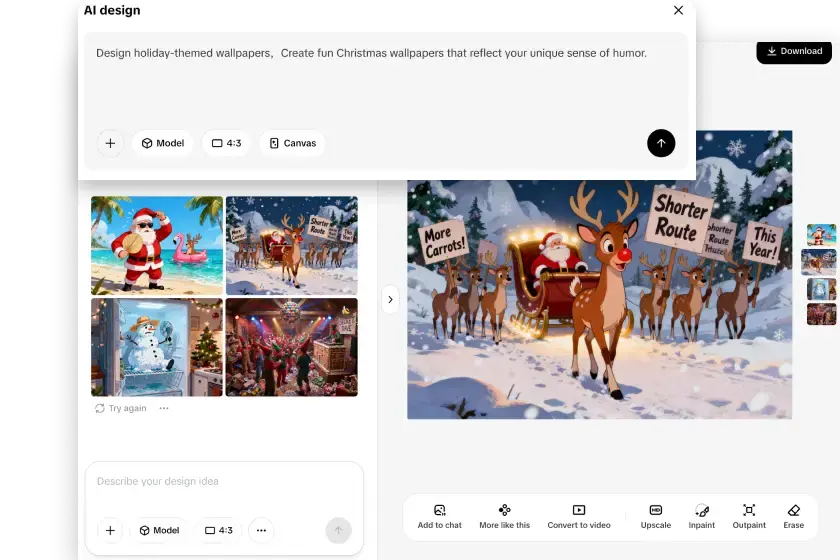
Task: Click the Upscale tool
Action: click(656, 517)
